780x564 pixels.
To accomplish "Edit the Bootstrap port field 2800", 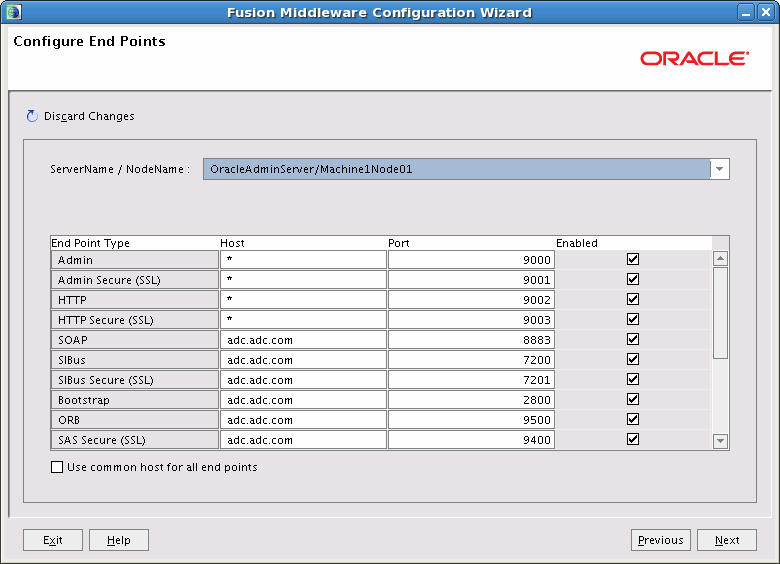I will (471, 400).
